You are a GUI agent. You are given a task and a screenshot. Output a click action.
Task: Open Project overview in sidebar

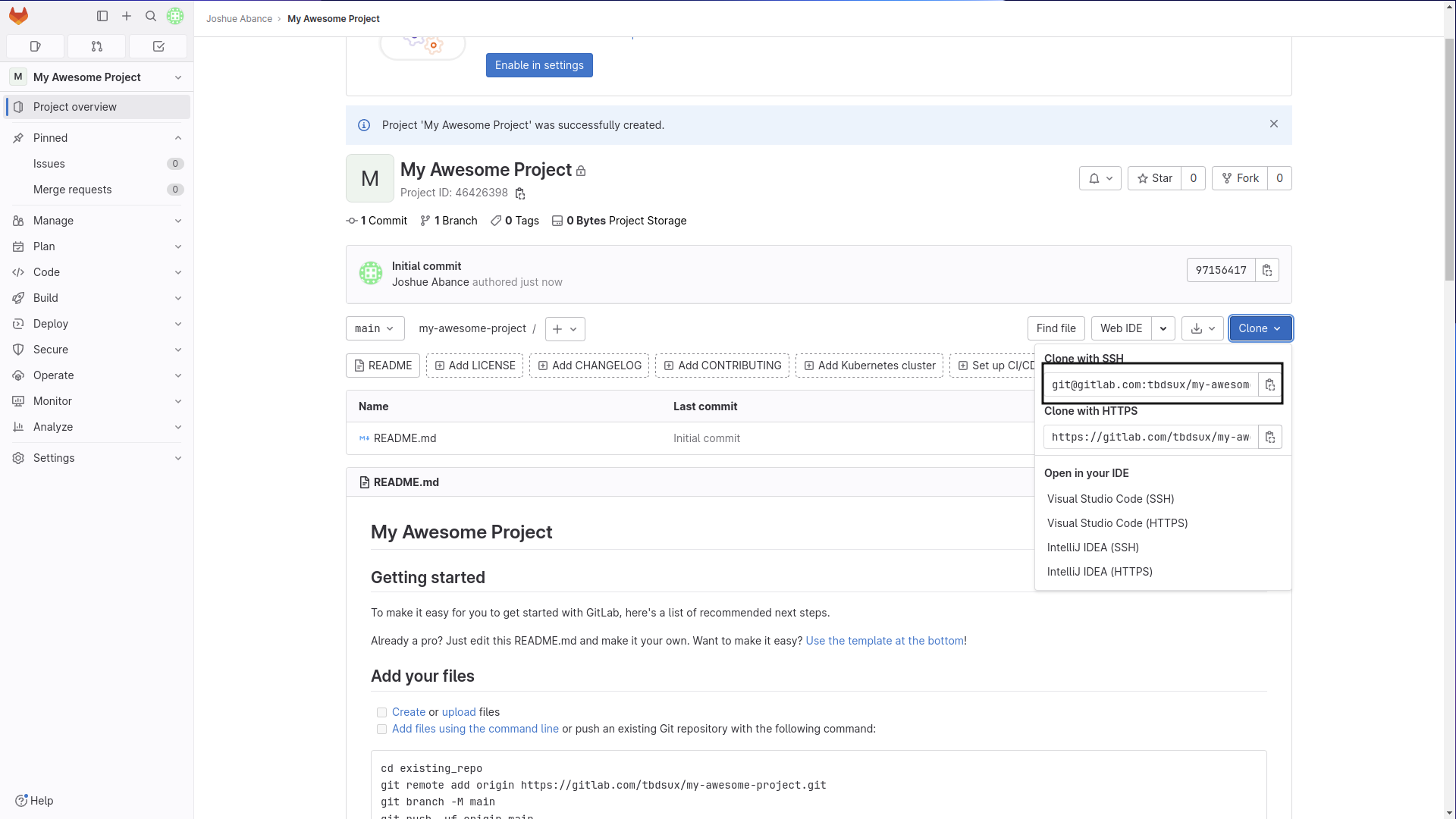tap(97, 107)
